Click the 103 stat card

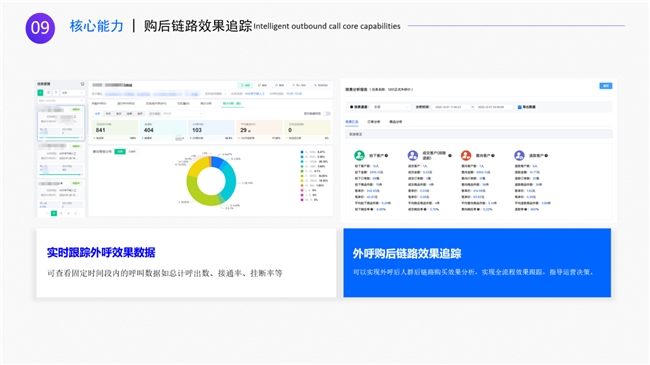click(x=211, y=130)
